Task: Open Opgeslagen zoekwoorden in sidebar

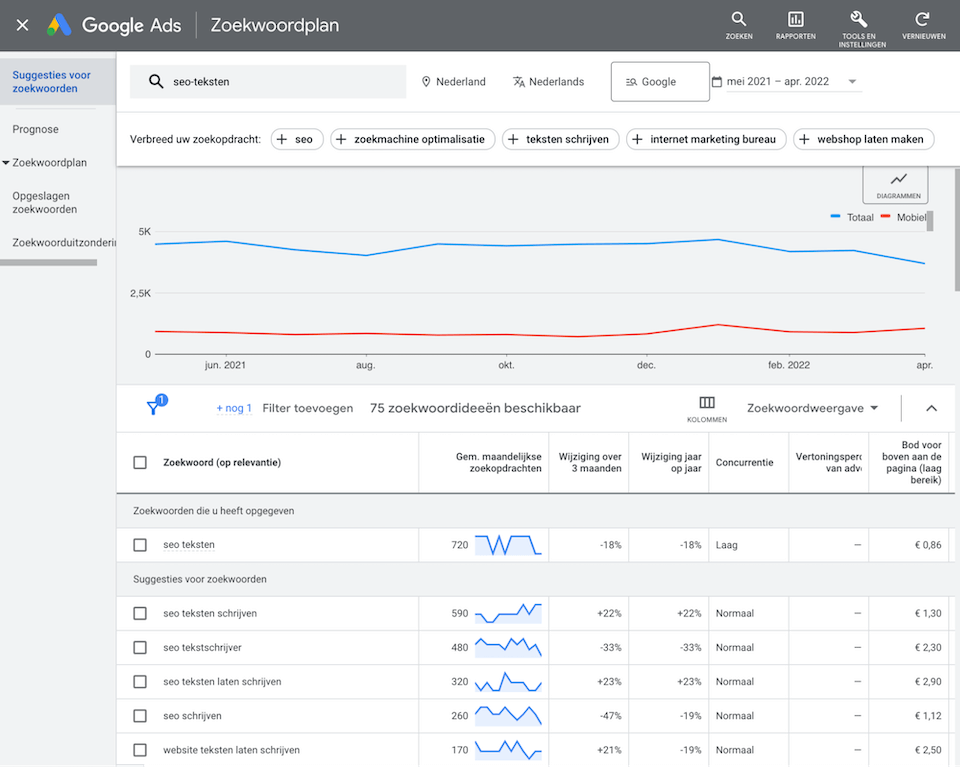Action: click(45, 203)
